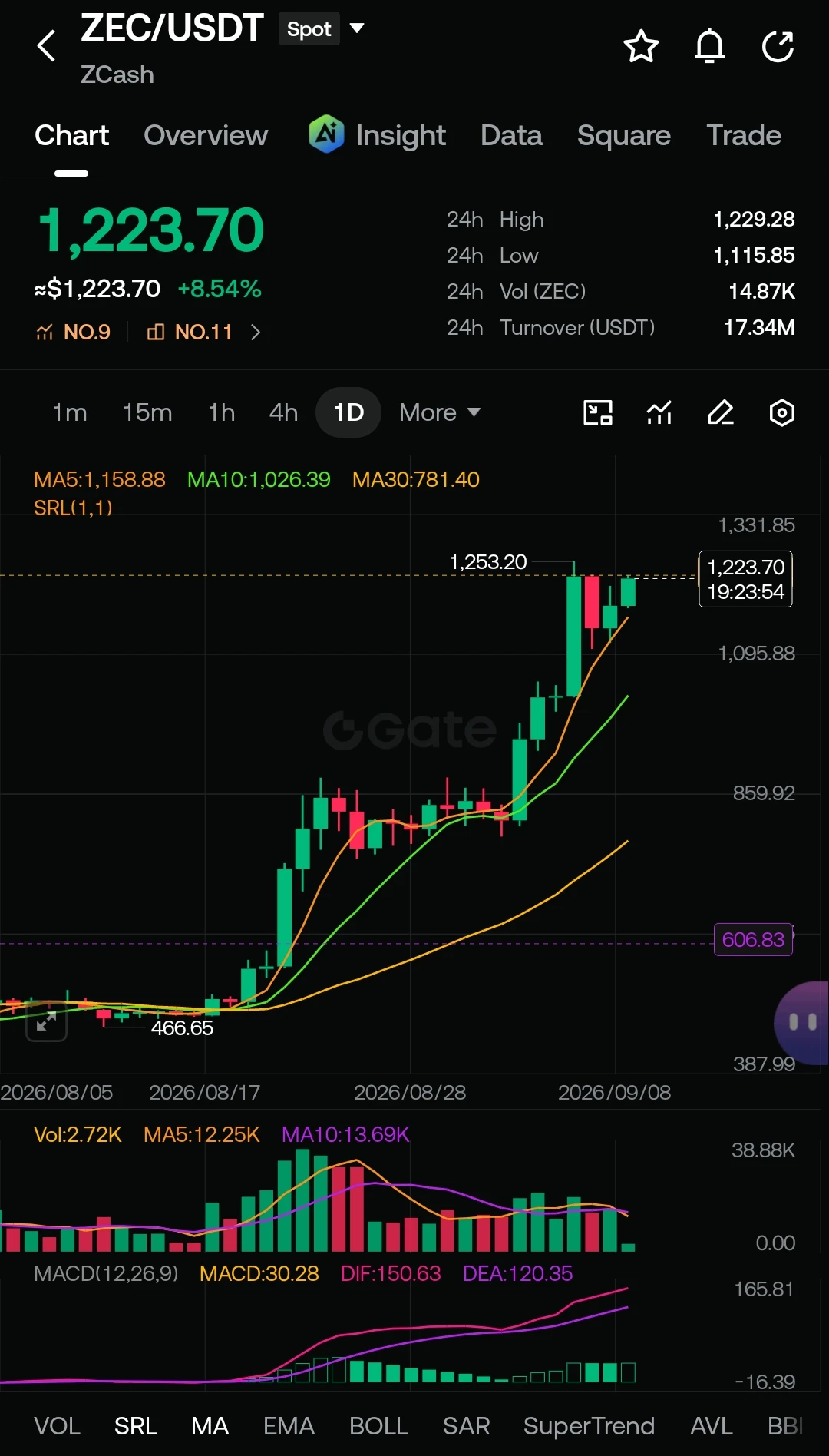The height and width of the screenshot is (1456, 829).
Task: Tap the 466.65 low marker
Action: point(182,1027)
